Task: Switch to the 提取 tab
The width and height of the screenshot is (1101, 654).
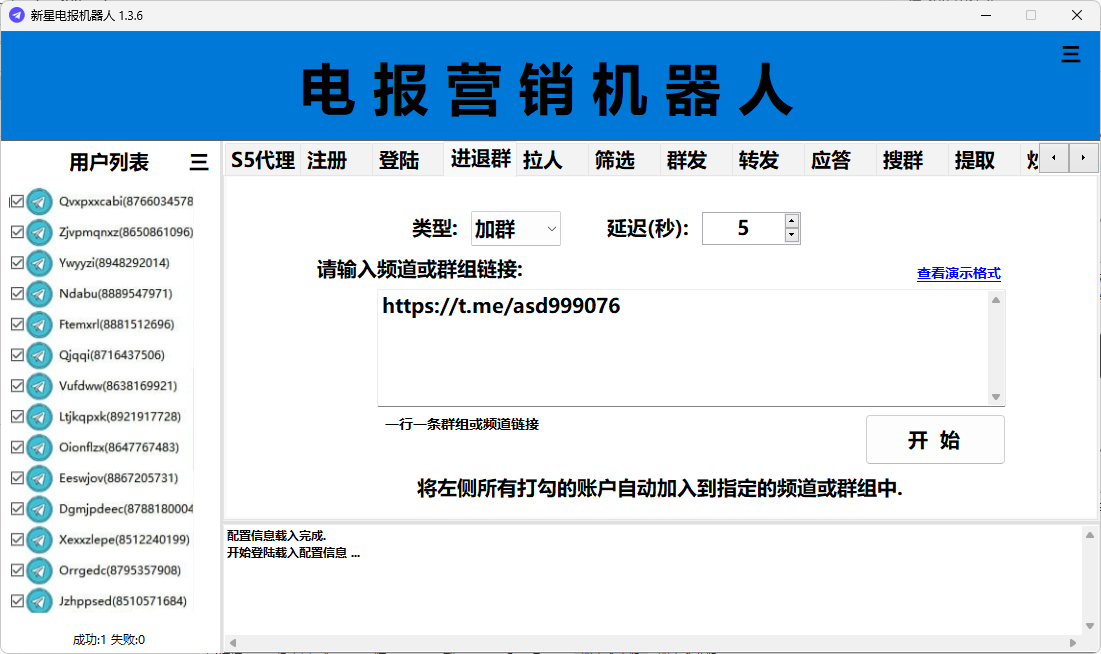Action: tap(984, 160)
